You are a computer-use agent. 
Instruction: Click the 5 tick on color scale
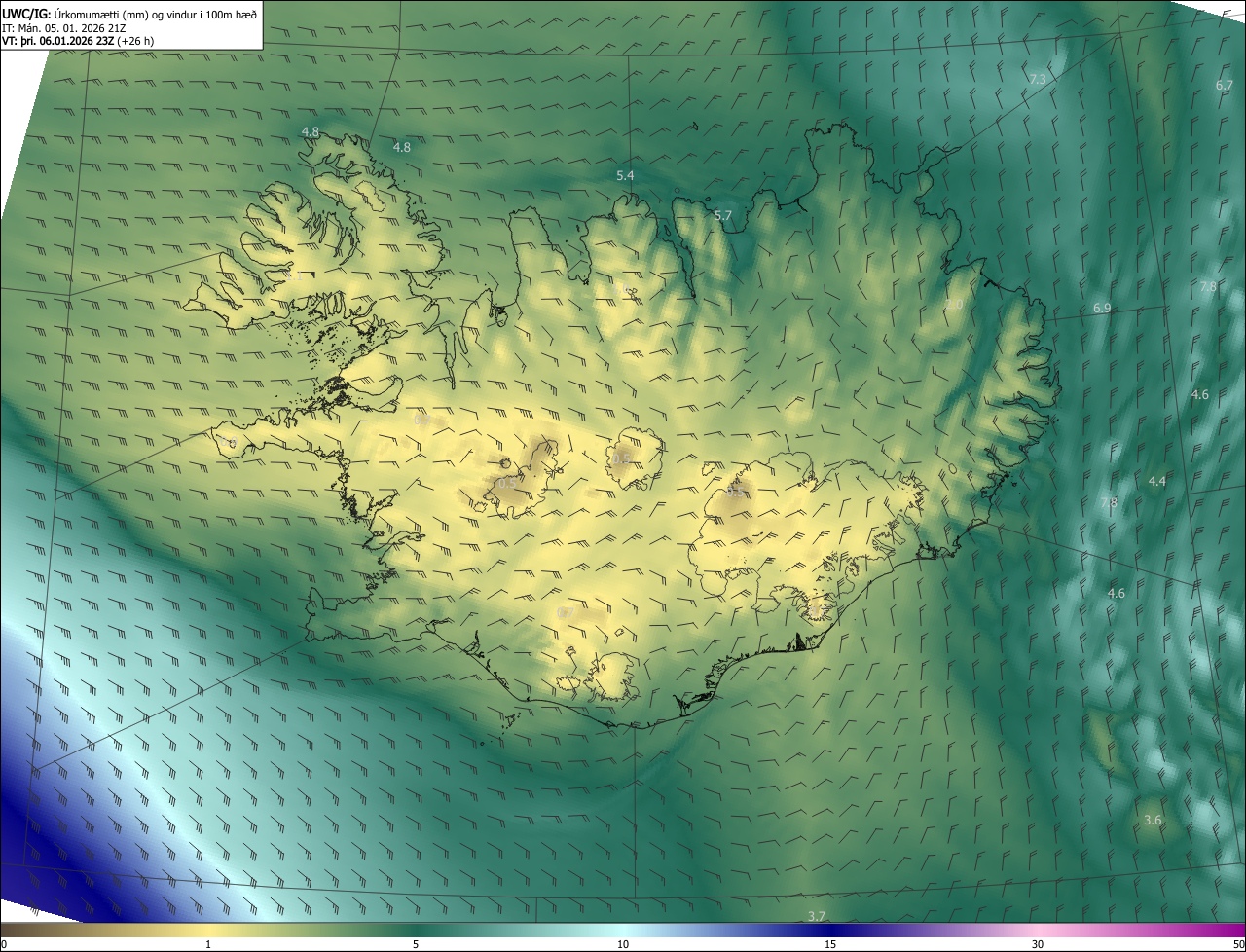pos(416,944)
